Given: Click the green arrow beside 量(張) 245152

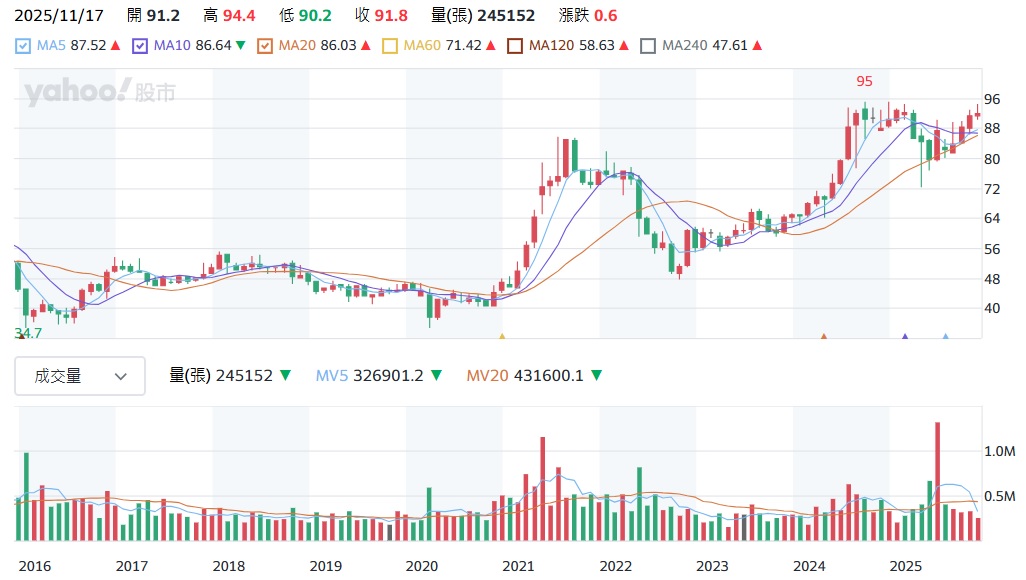Looking at the screenshot, I should (284, 375).
